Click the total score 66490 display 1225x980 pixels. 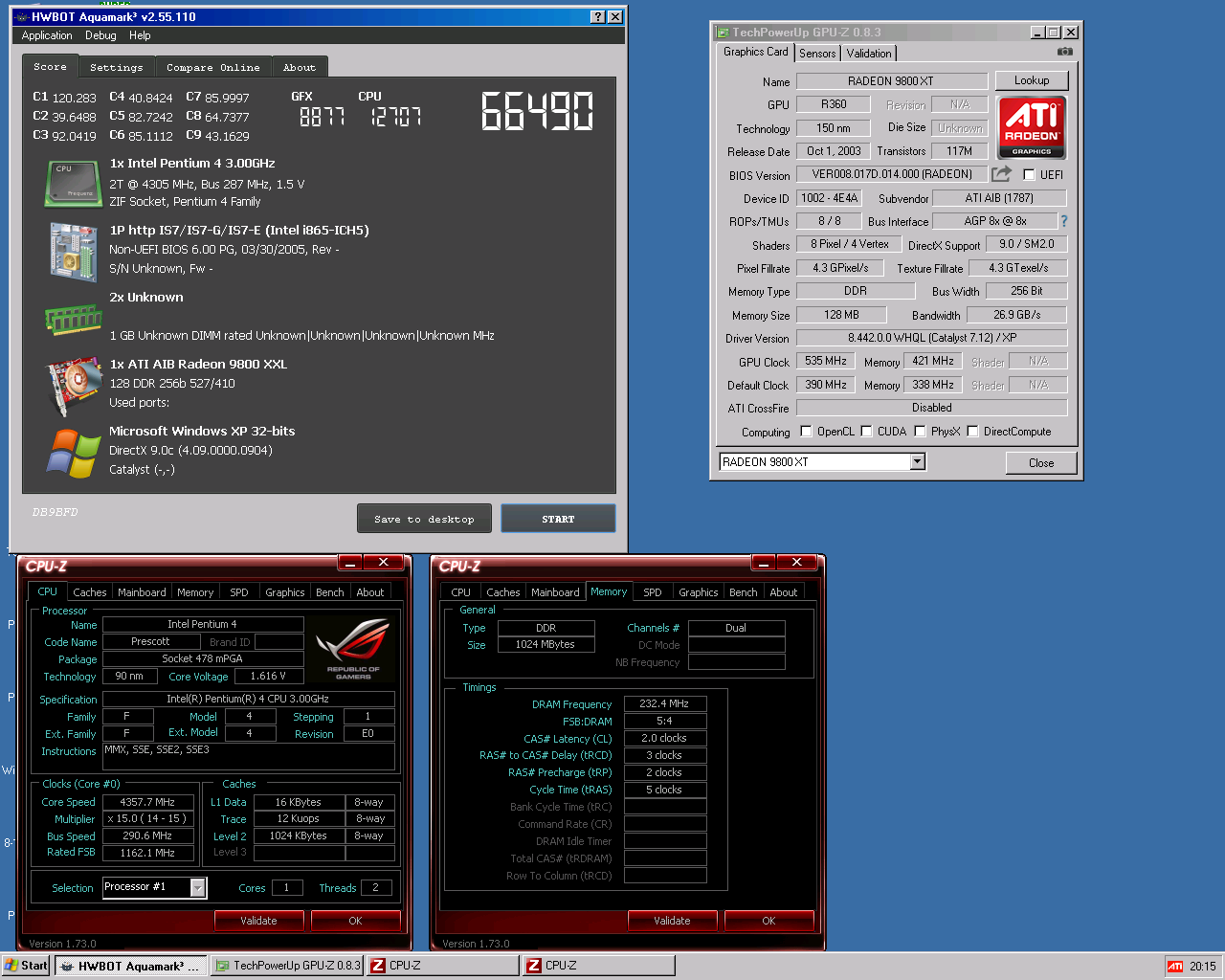pos(537,111)
